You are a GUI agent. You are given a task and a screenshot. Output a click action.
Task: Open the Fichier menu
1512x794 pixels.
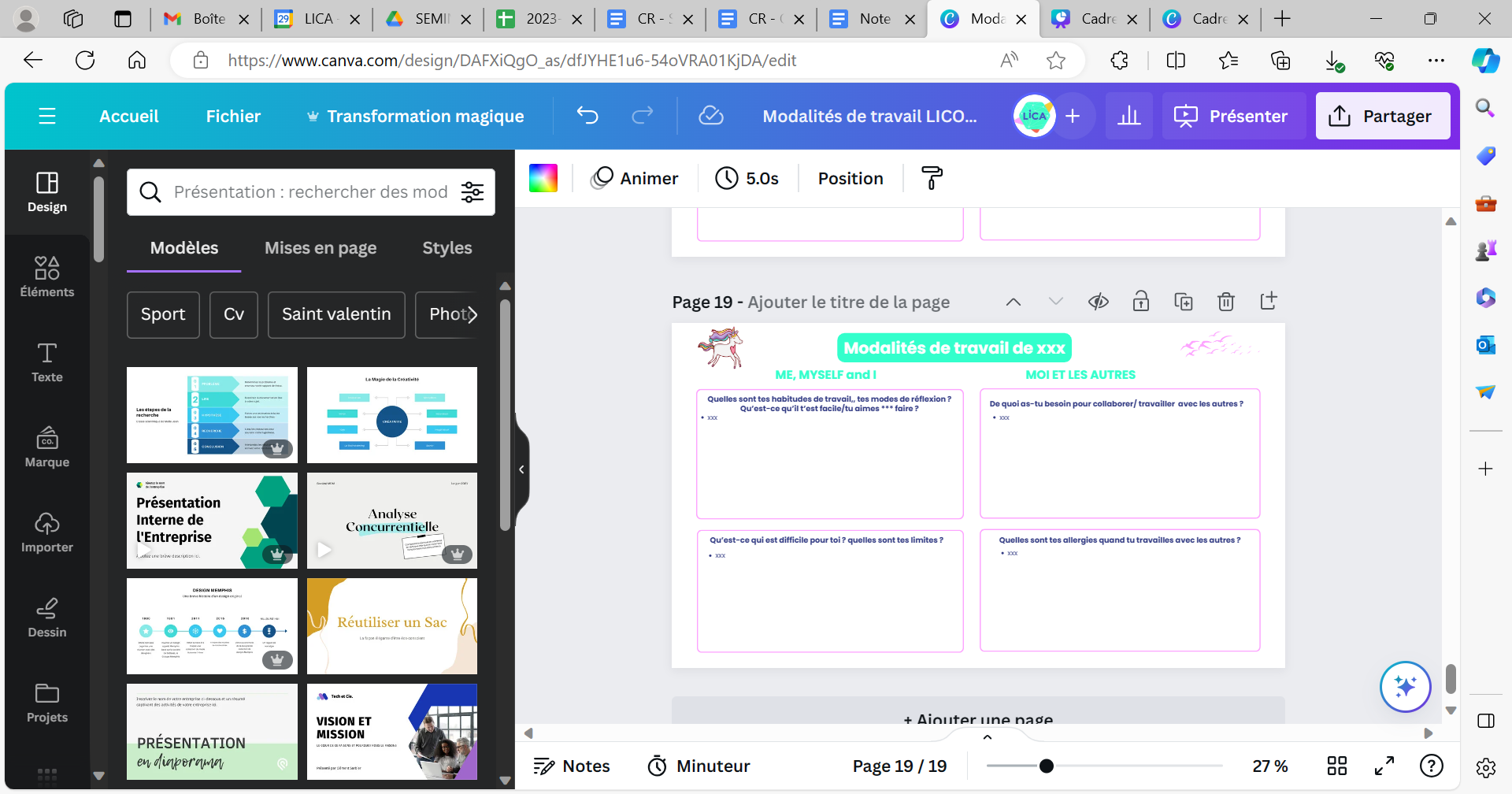click(x=233, y=116)
